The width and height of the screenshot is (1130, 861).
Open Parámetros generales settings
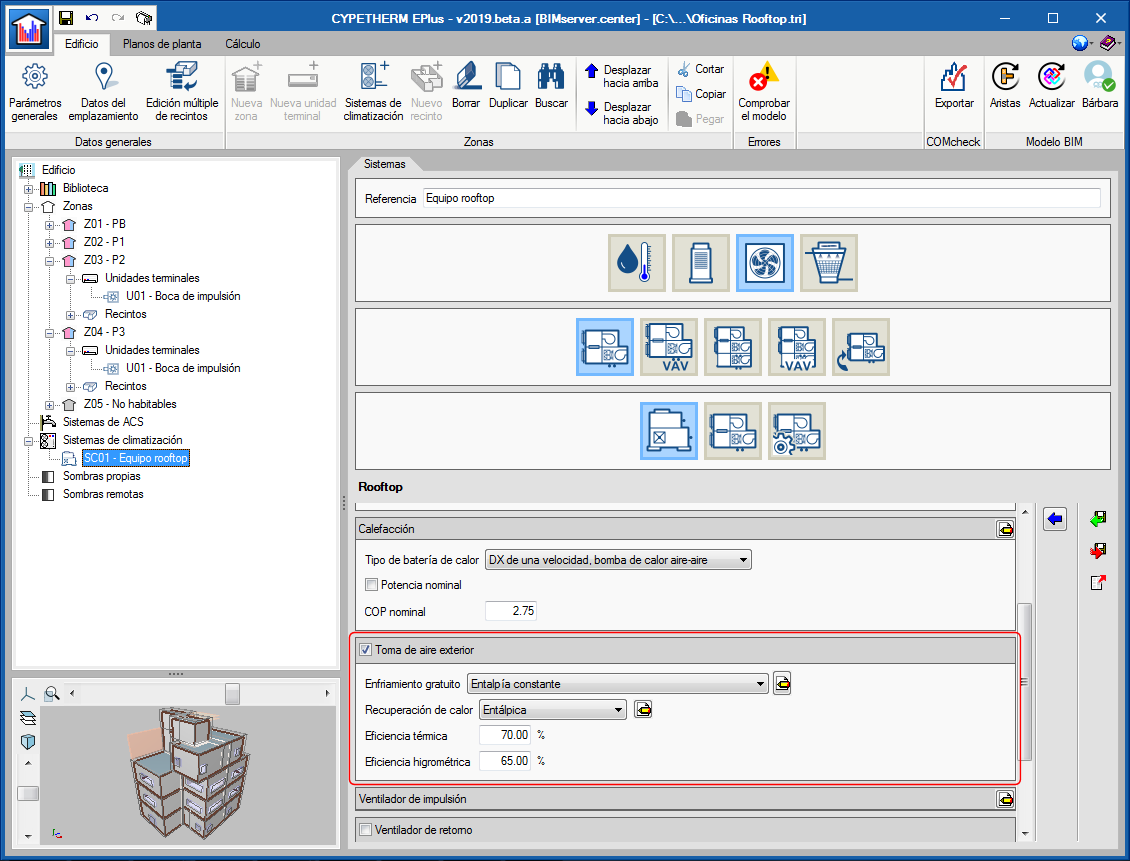click(x=35, y=92)
